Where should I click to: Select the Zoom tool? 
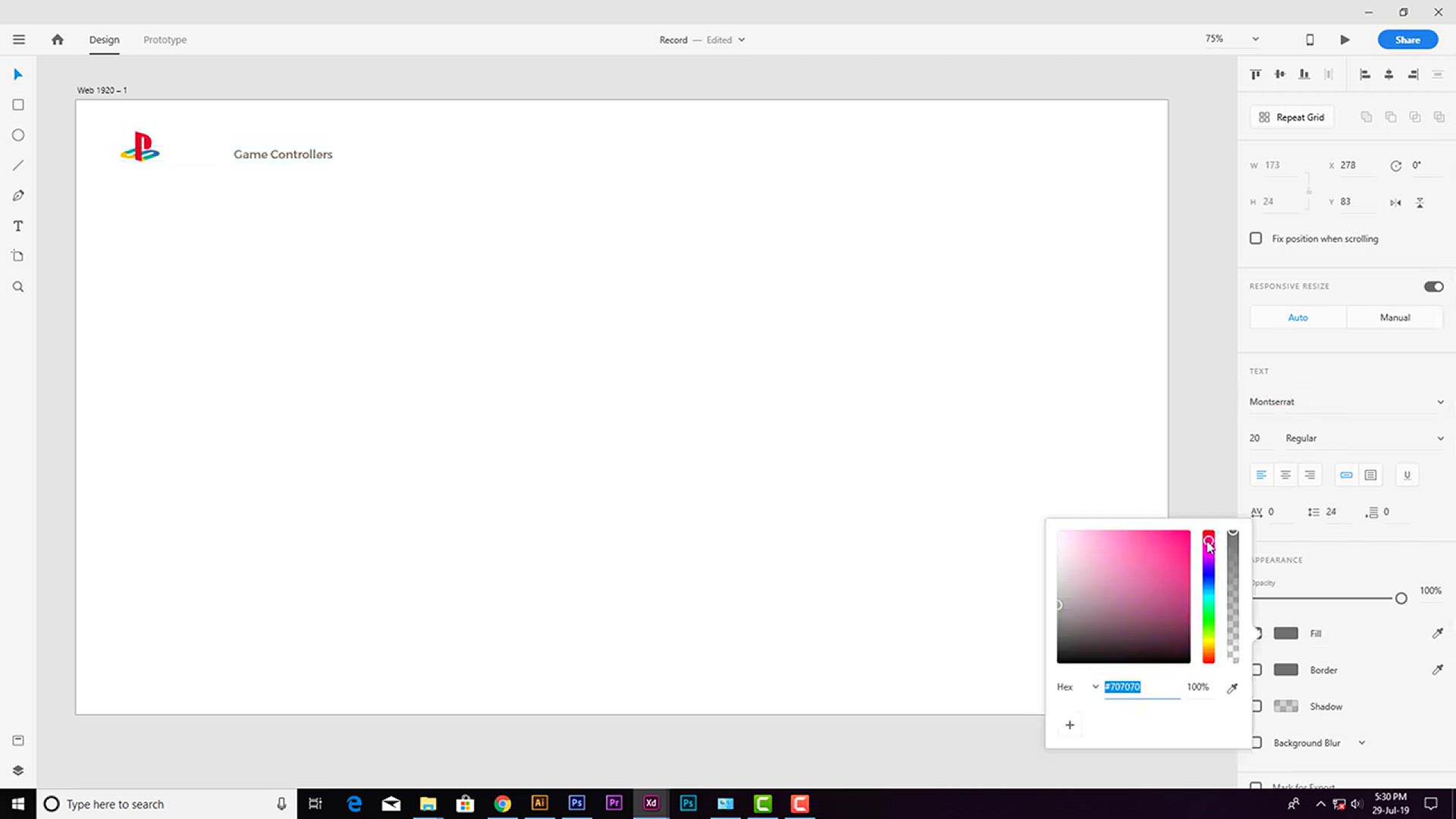click(x=18, y=286)
